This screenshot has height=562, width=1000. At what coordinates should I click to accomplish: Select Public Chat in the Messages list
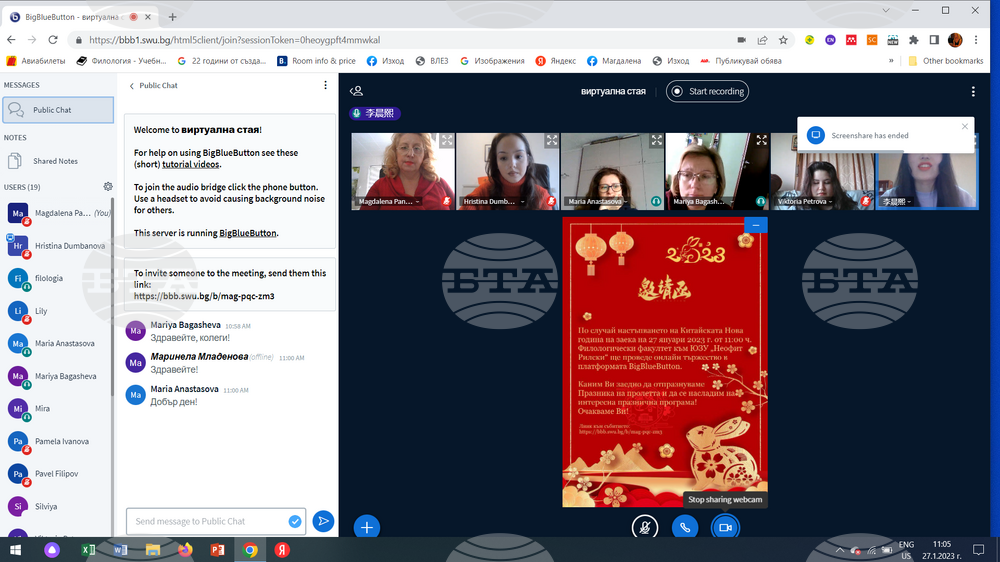[x=52, y=110]
